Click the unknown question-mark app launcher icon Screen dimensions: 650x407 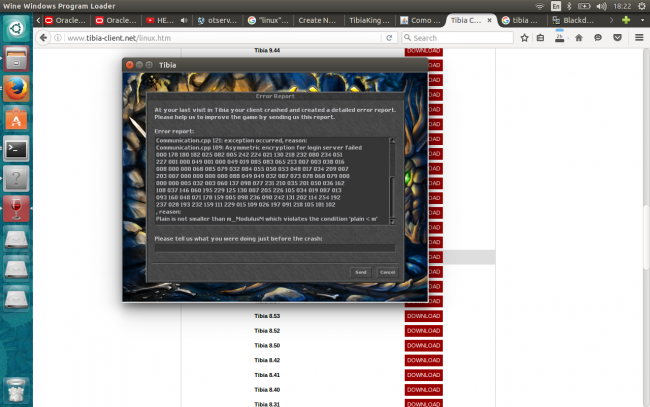(x=16, y=179)
